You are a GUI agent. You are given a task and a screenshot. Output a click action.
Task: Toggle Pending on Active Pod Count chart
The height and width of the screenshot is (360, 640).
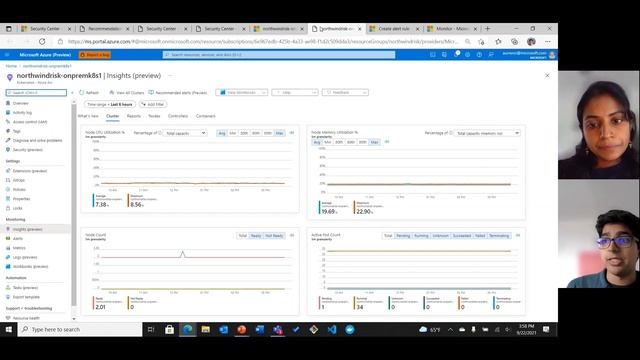(403, 236)
